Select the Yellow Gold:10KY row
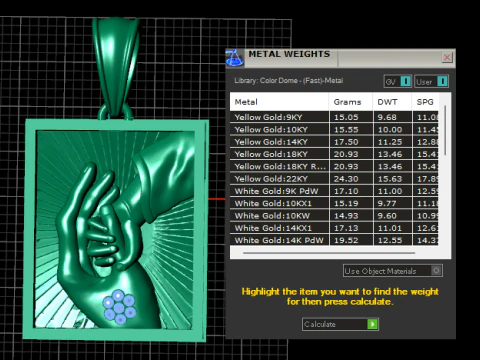This screenshot has width=480, height=360. [334, 129]
